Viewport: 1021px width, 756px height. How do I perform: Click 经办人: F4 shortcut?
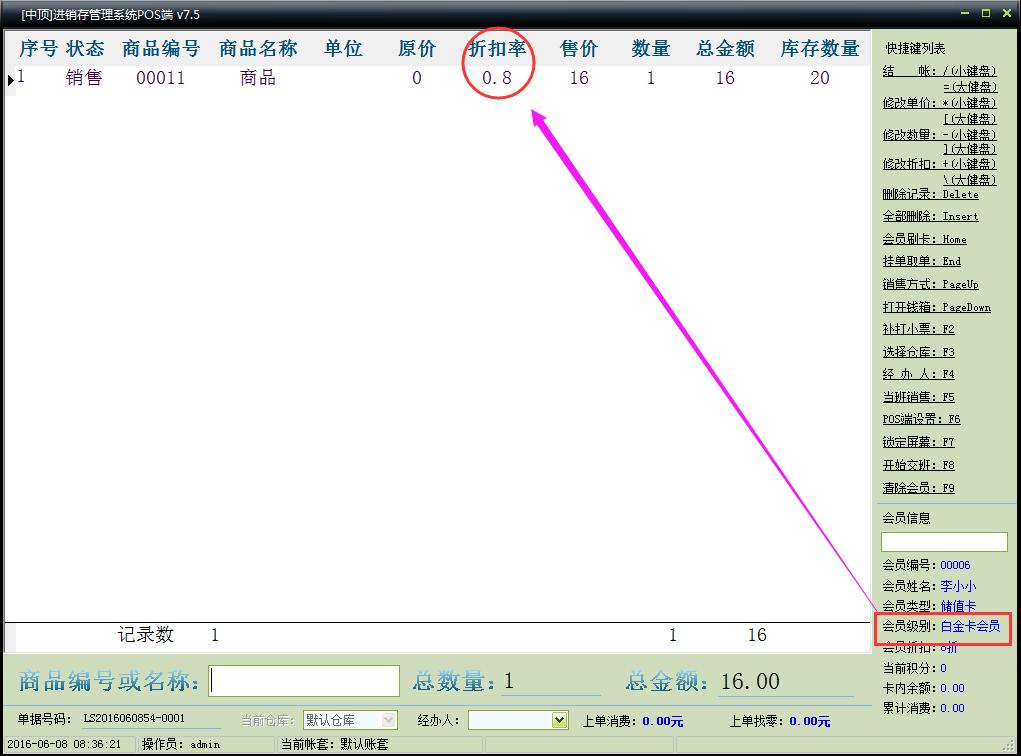click(x=918, y=374)
